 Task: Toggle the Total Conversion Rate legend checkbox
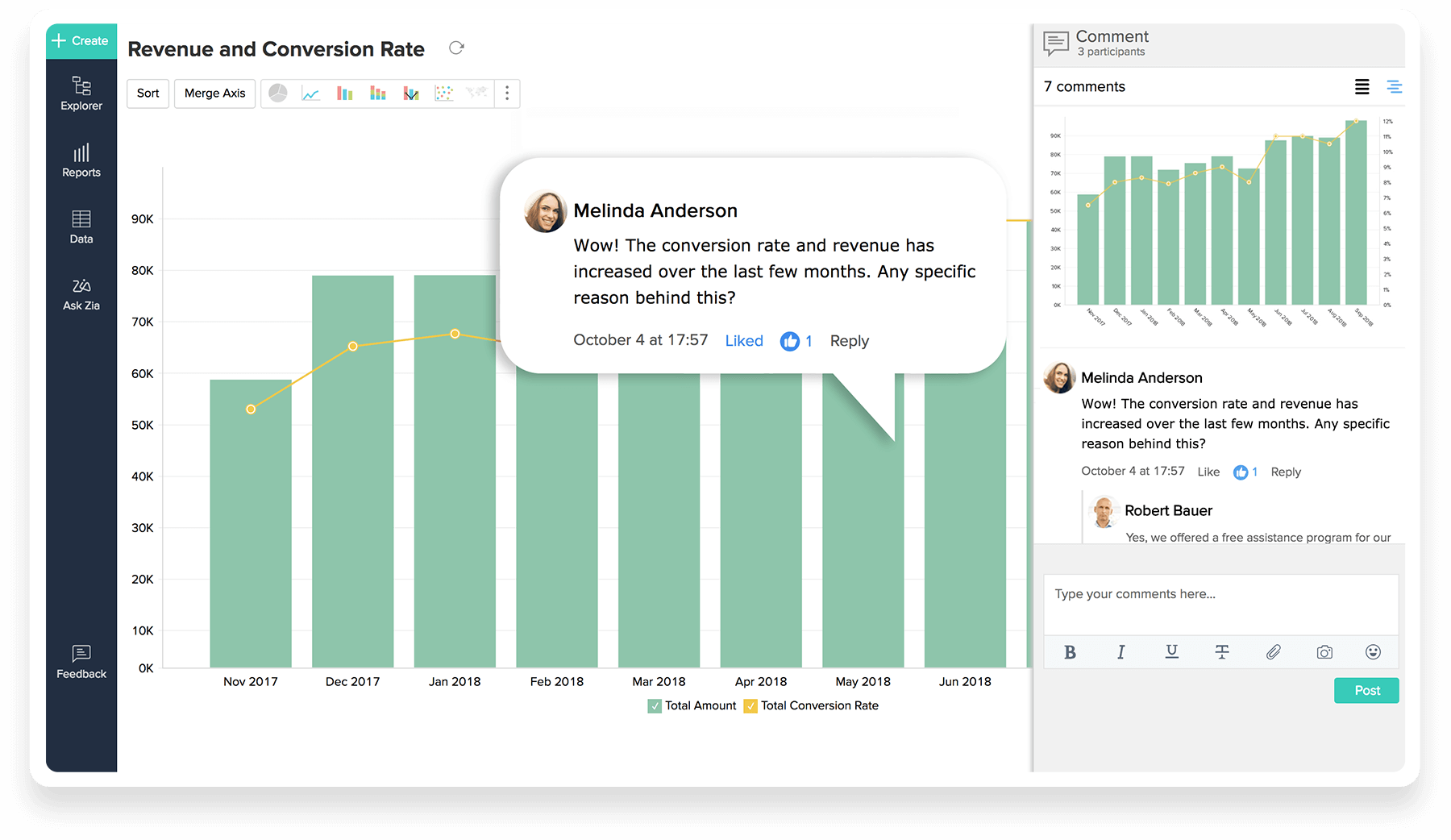pyautogui.click(x=750, y=706)
